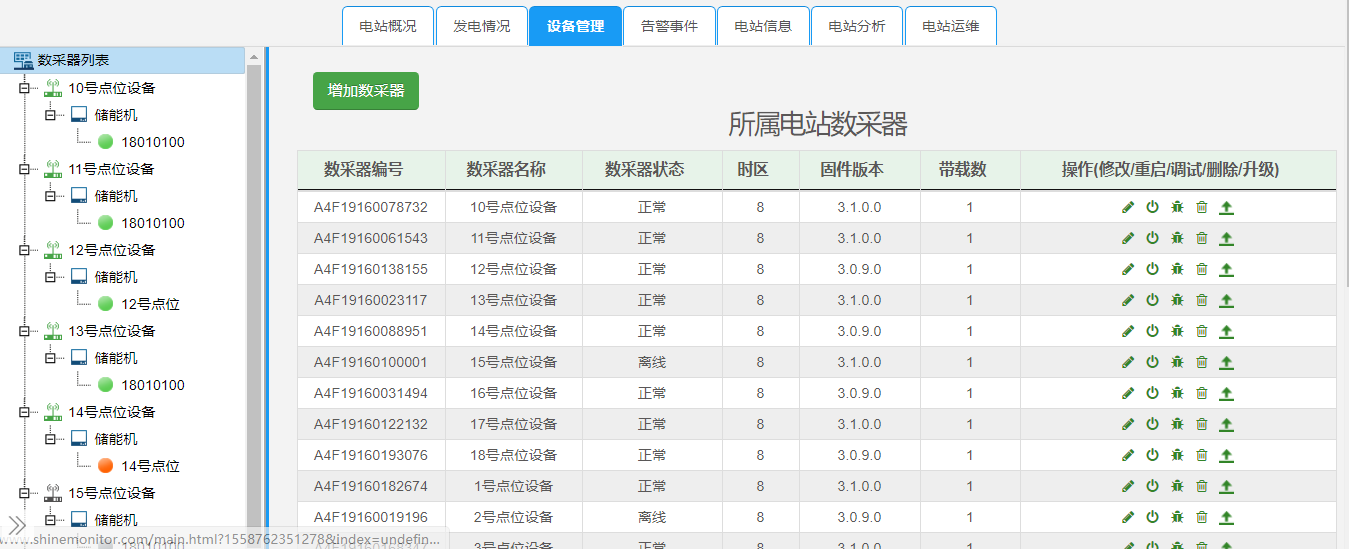Image resolution: width=1349 pixels, height=549 pixels.
Task: Select 12号点位 device in the tree
Action: pos(150,304)
